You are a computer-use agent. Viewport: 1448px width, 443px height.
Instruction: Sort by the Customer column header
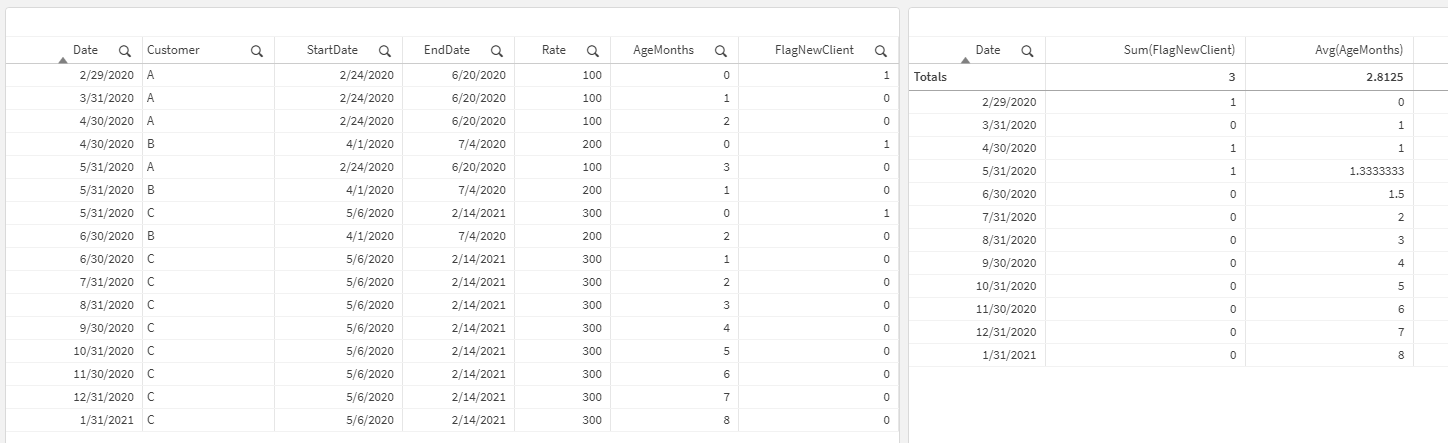click(173, 50)
